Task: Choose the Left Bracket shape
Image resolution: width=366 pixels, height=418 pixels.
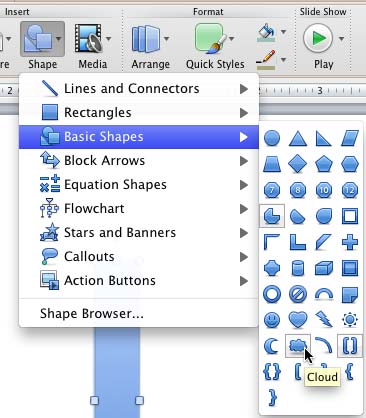Action: coord(298,372)
